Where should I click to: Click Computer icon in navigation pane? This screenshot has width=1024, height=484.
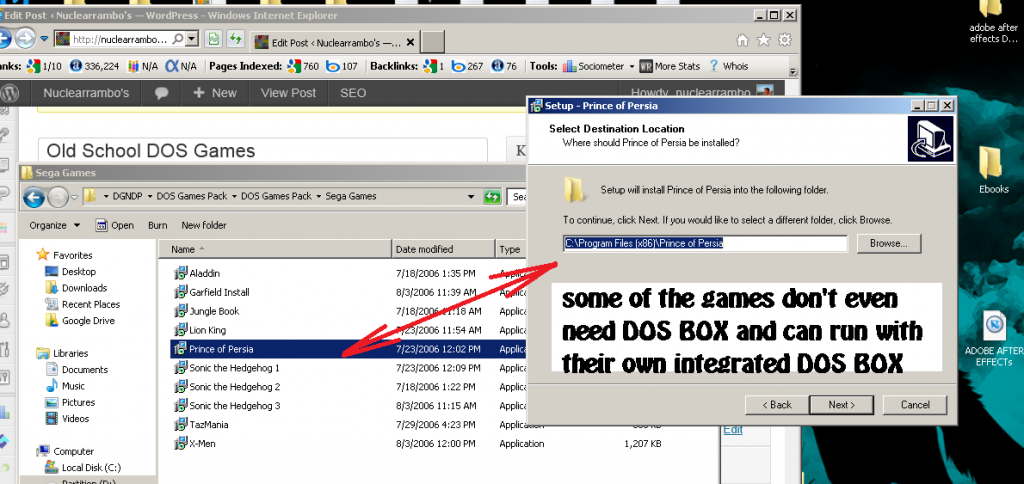tap(43, 451)
